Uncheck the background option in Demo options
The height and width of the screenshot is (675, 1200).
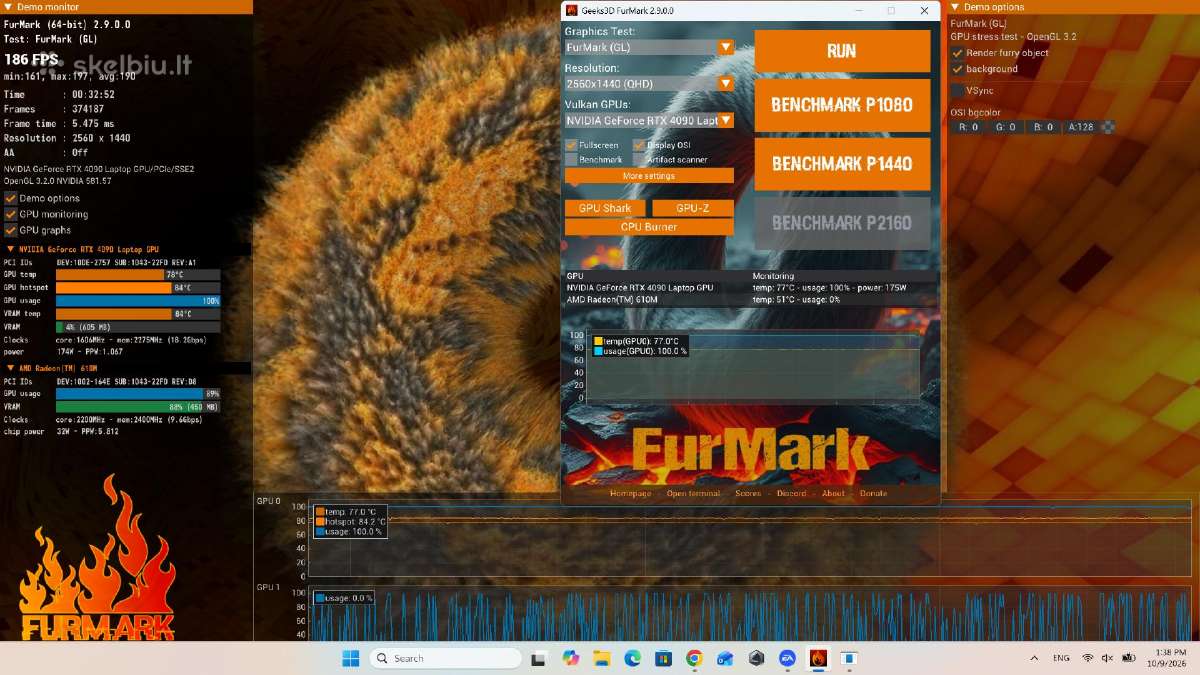957,69
